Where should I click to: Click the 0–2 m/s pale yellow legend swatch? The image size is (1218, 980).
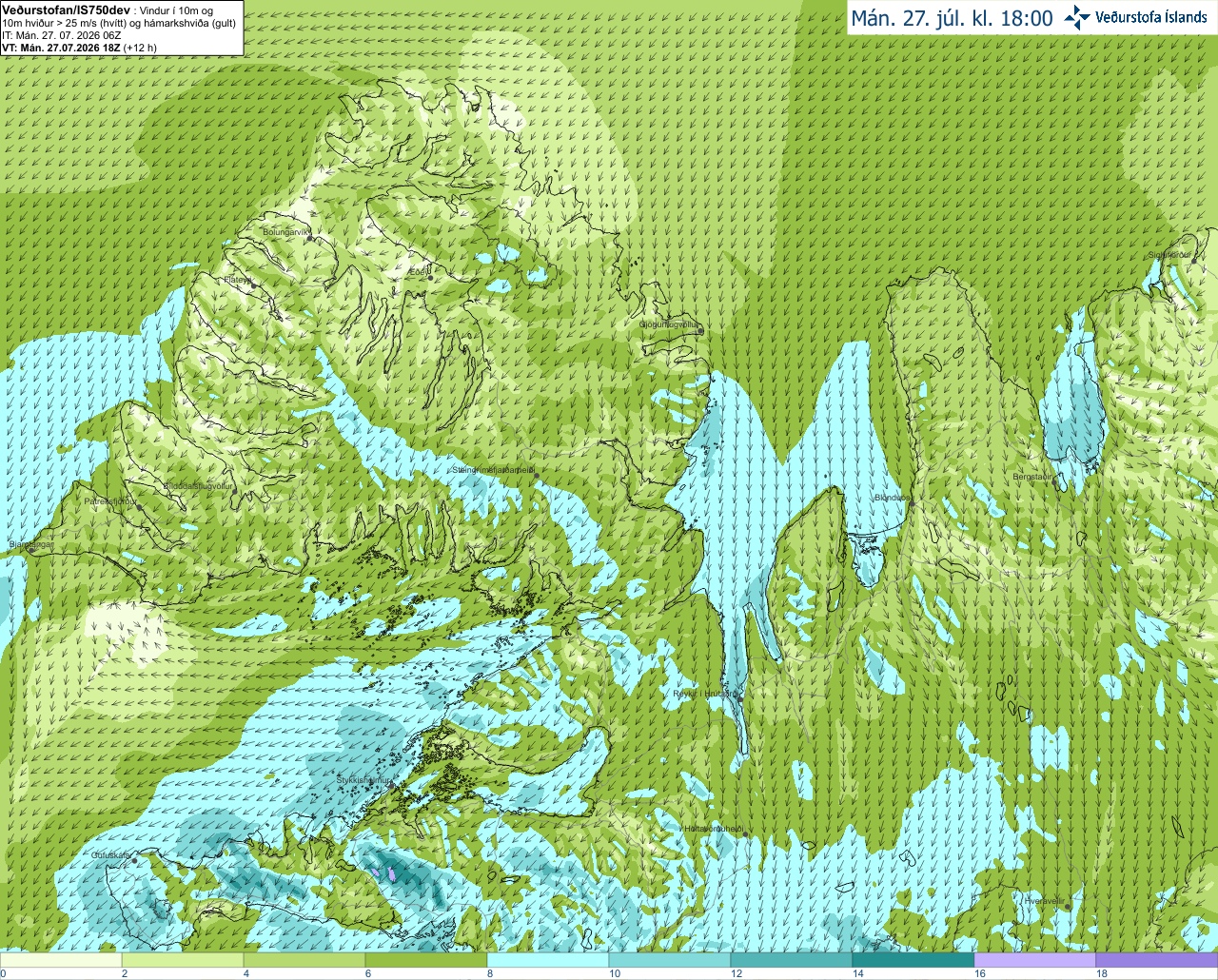pos(61,960)
